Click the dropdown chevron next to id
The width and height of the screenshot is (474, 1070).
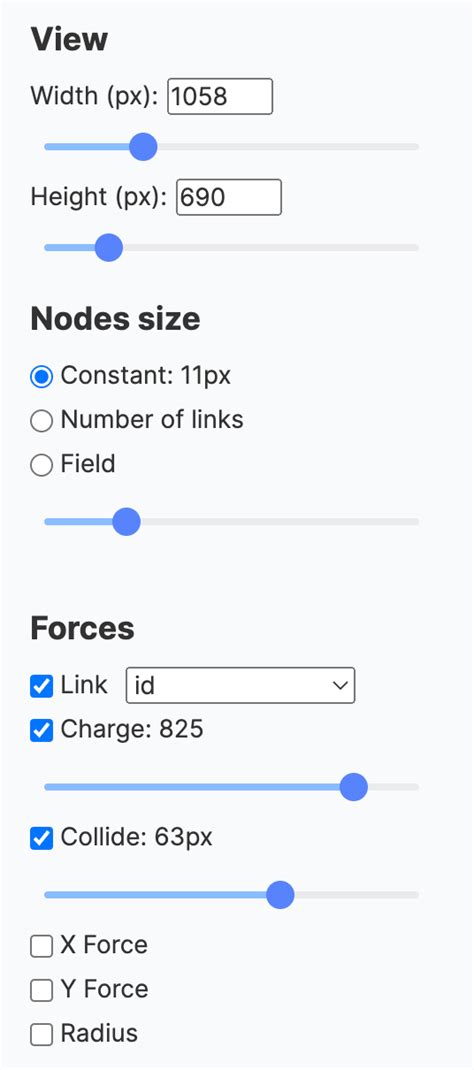click(340, 686)
